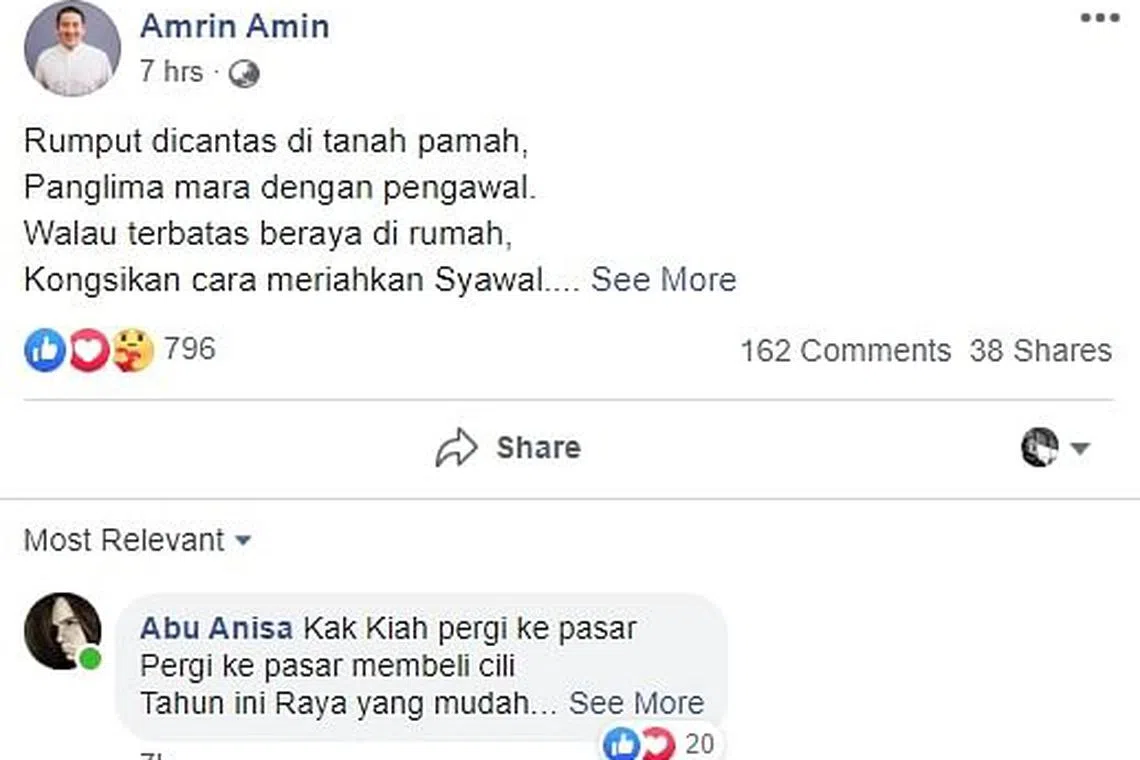The width and height of the screenshot is (1140, 760).
Task: Click the post author's profile picture
Action: tap(72, 48)
